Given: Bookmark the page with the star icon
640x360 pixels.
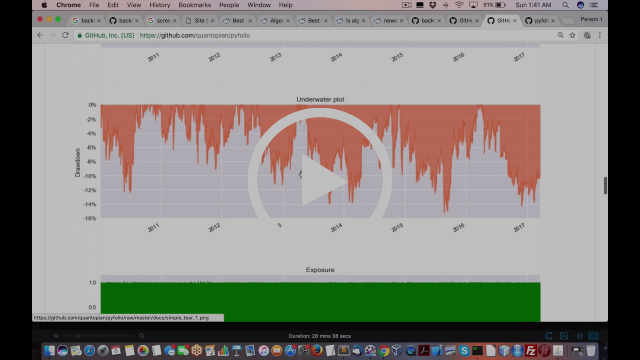Looking at the screenshot, I should (572, 36).
